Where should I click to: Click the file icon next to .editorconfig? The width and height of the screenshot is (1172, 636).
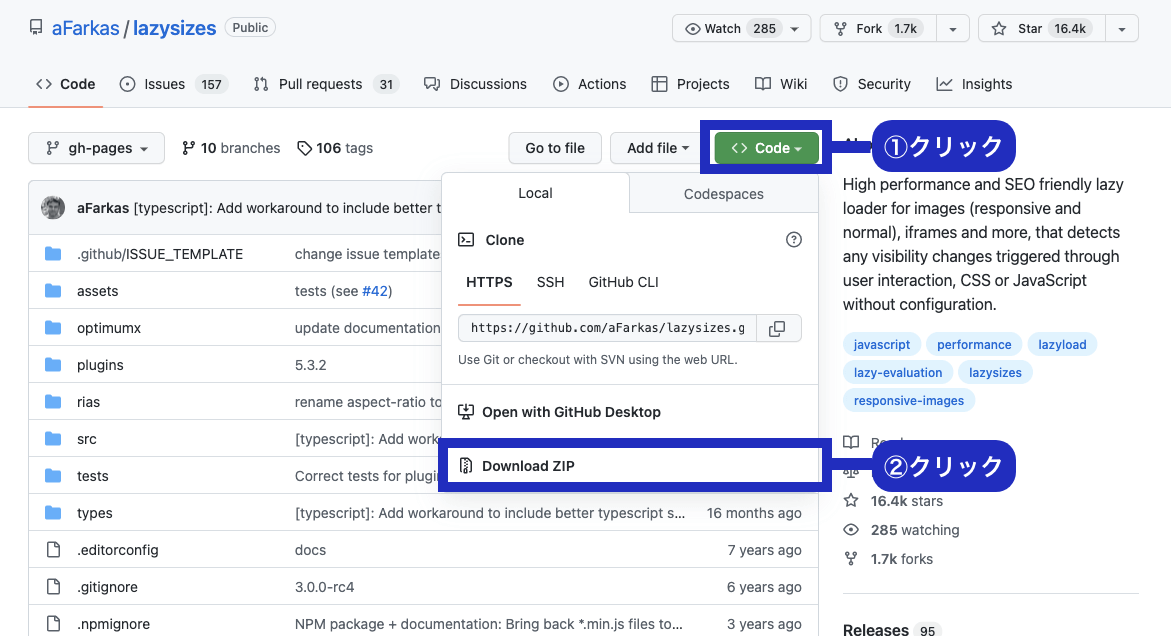pyautogui.click(x=53, y=550)
